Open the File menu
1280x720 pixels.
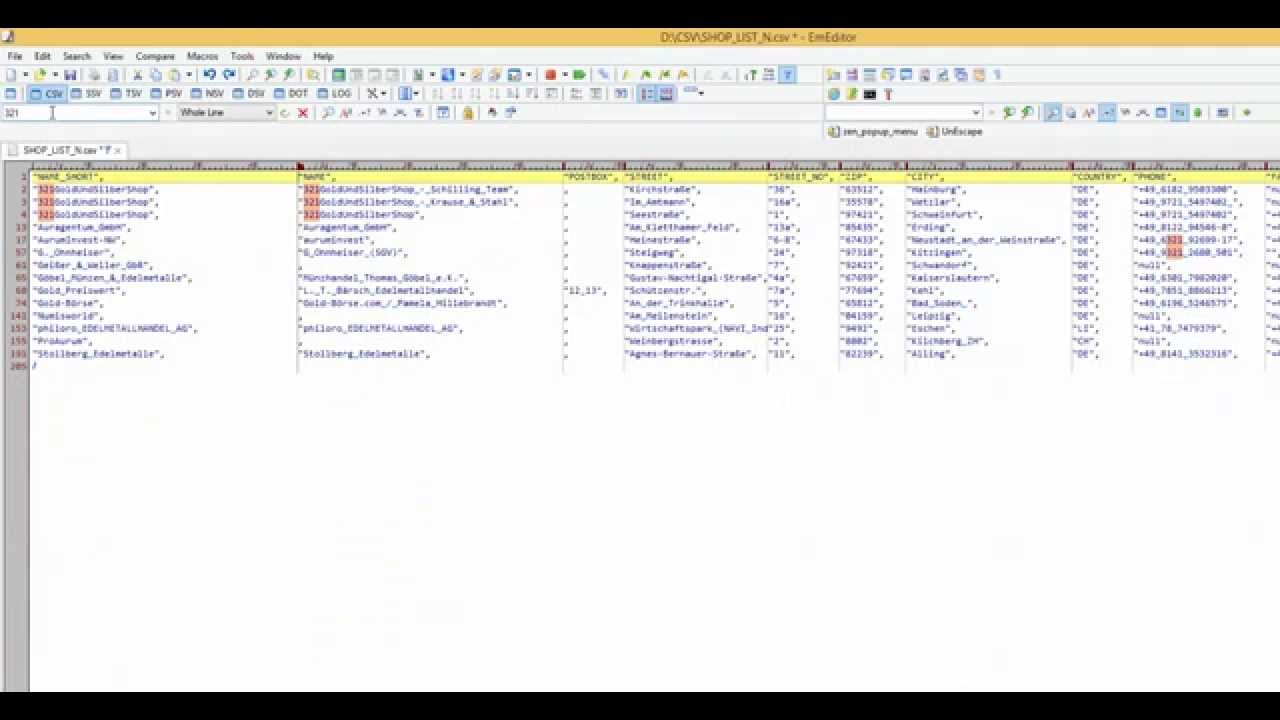click(x=15, y=56)
